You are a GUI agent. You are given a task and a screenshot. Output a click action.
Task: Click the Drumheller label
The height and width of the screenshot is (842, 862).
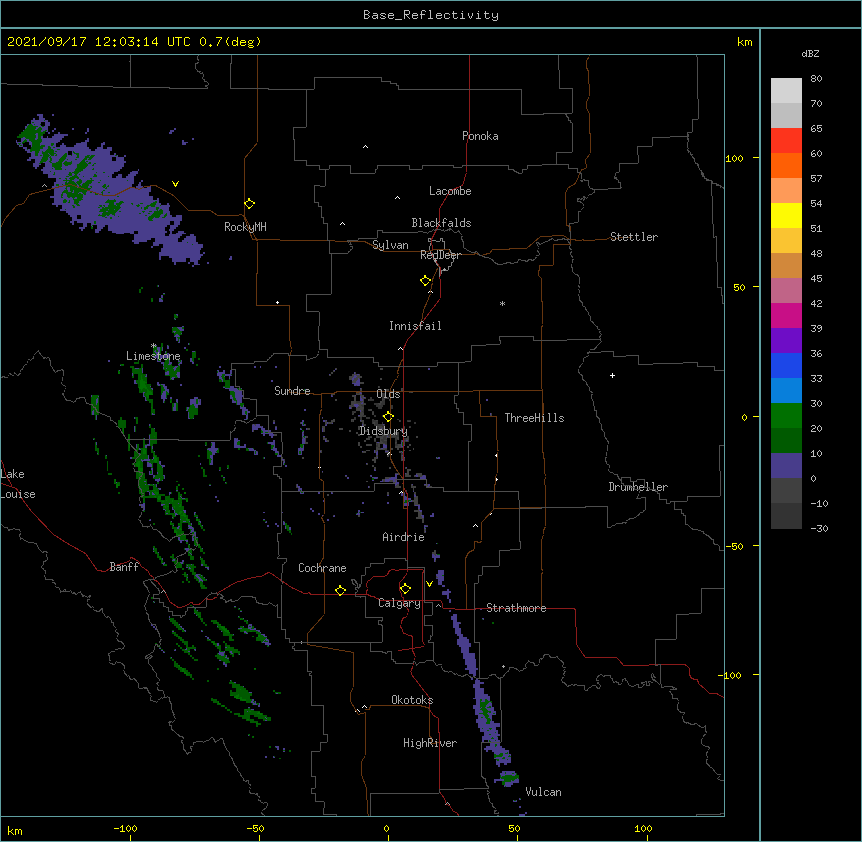(x=638, y=487)
